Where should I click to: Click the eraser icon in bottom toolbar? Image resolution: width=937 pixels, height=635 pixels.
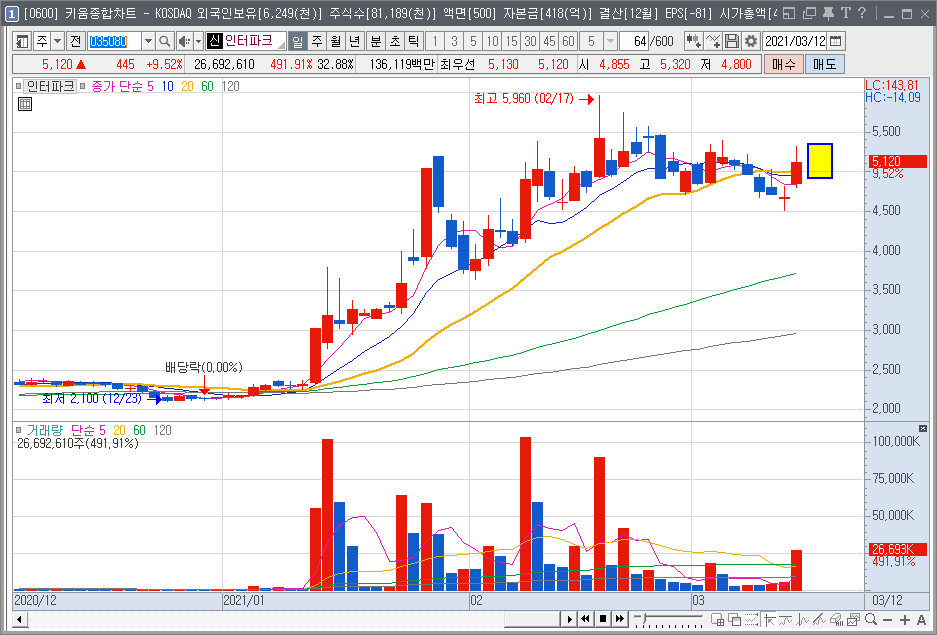[837, 619]
